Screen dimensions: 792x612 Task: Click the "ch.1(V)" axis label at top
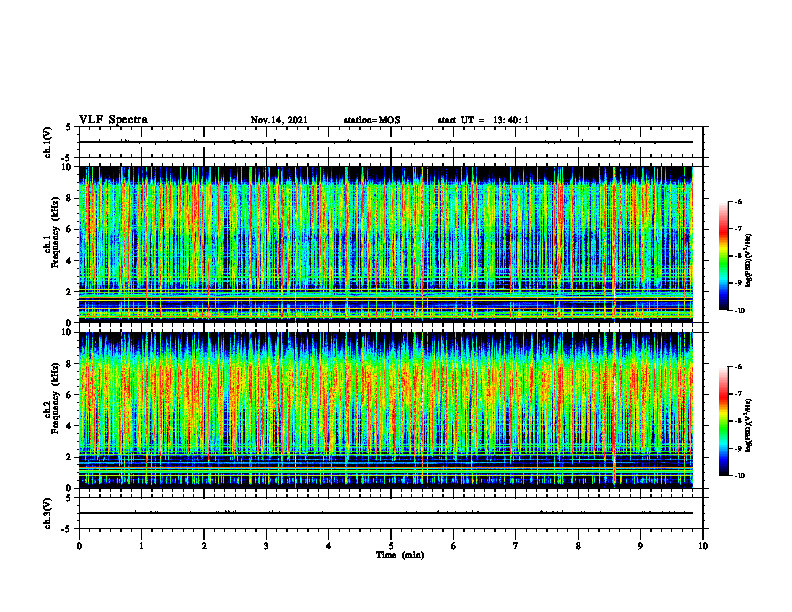coord(47,142)
